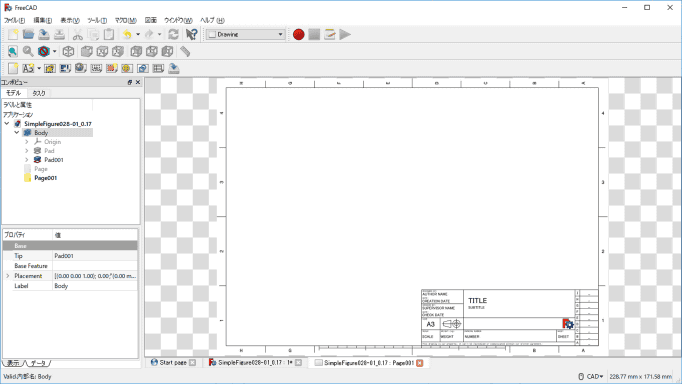This screenshot has width=682, height=384.
Task: Click the spreadsheet view icon
Action: click(x=158, y=68)
